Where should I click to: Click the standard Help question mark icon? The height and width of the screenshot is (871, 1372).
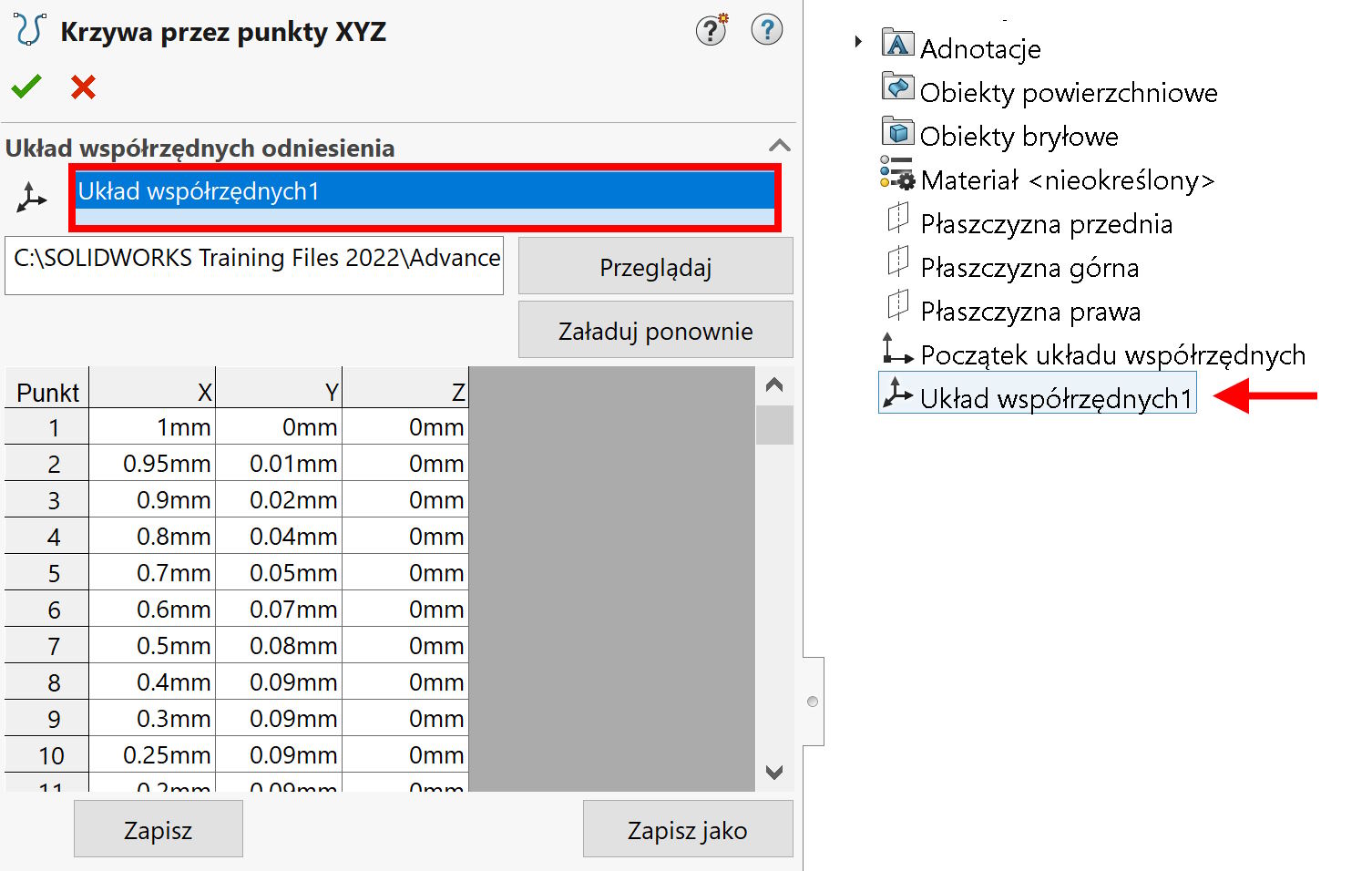point(767,29)
